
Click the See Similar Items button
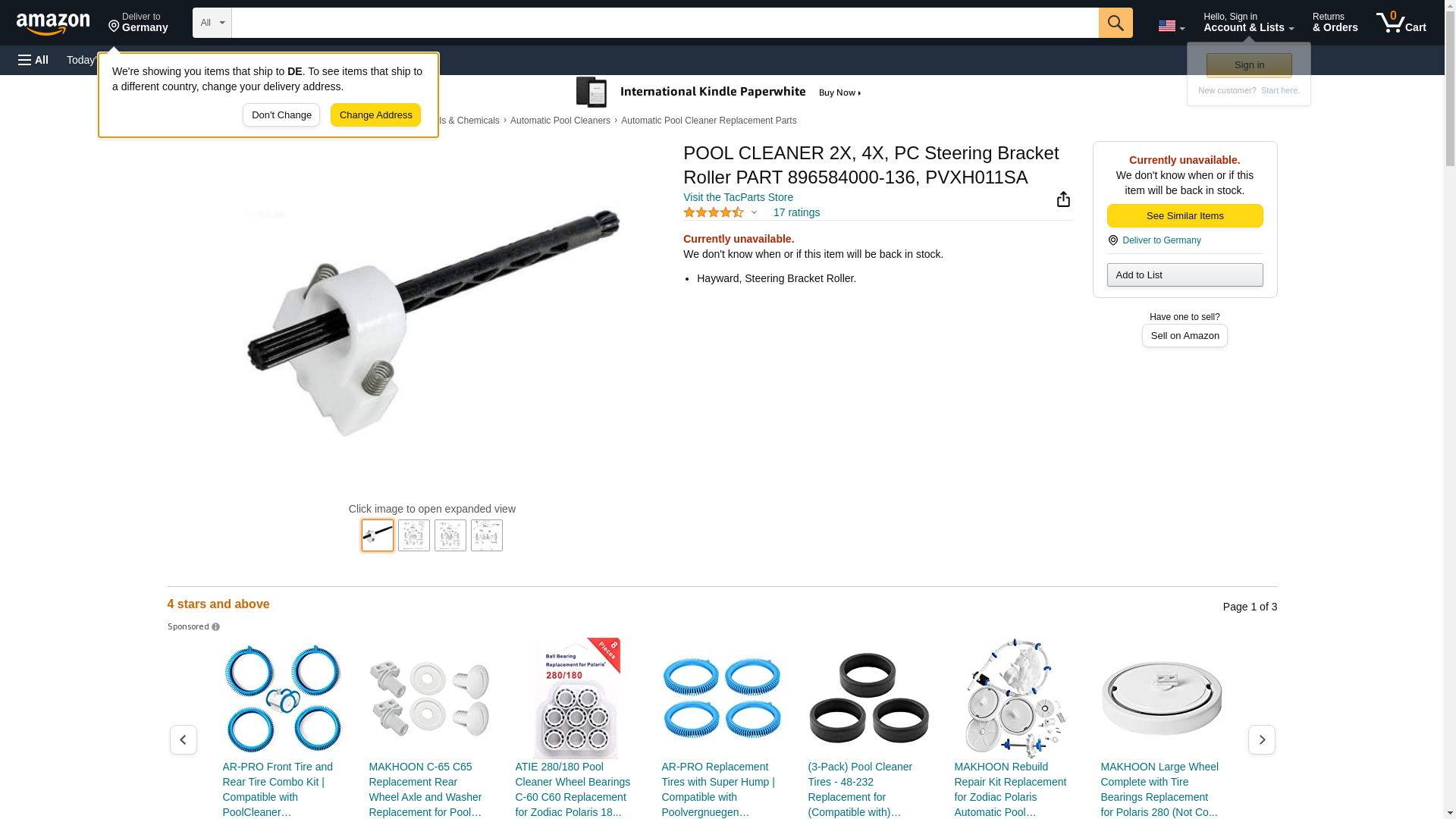[1185, 216]
